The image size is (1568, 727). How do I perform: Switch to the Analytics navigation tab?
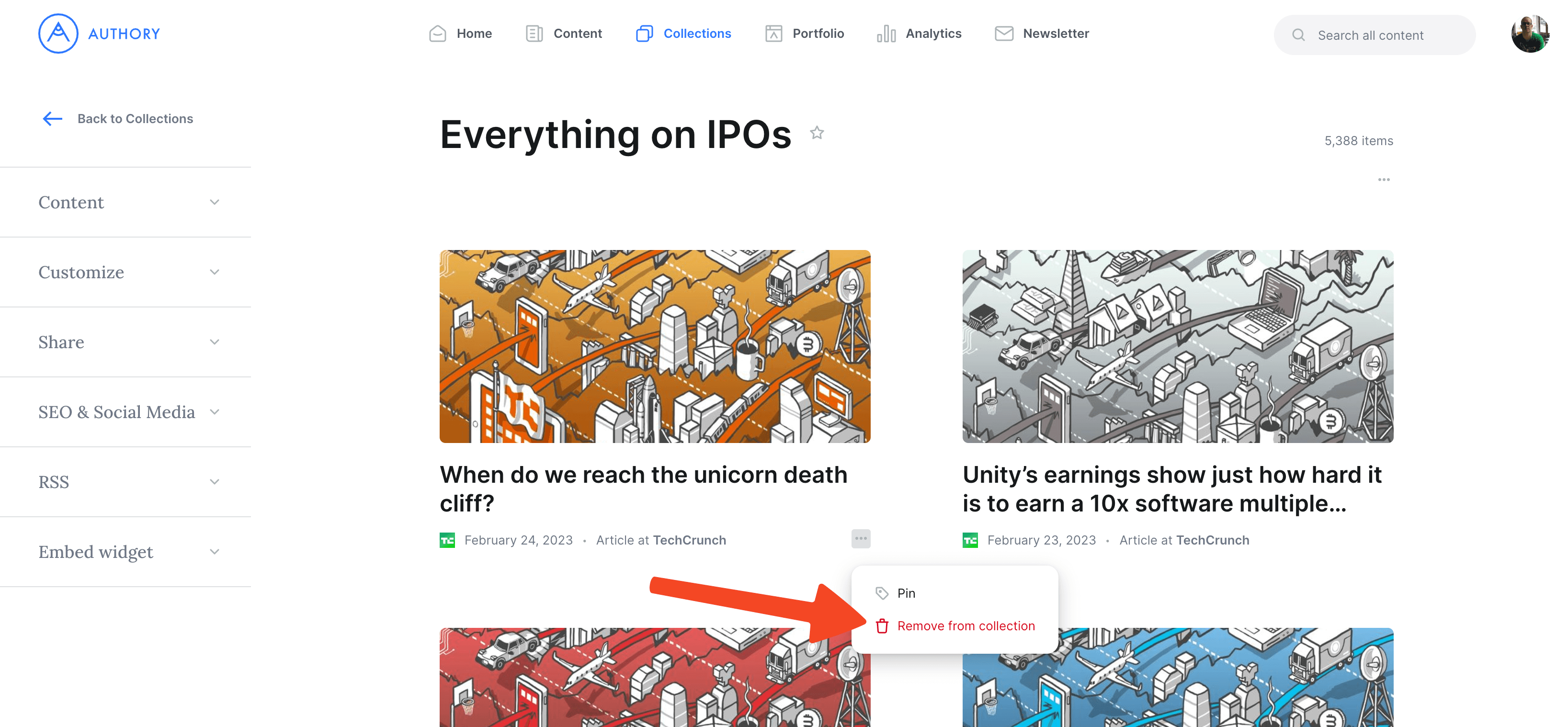pos(919,34)
